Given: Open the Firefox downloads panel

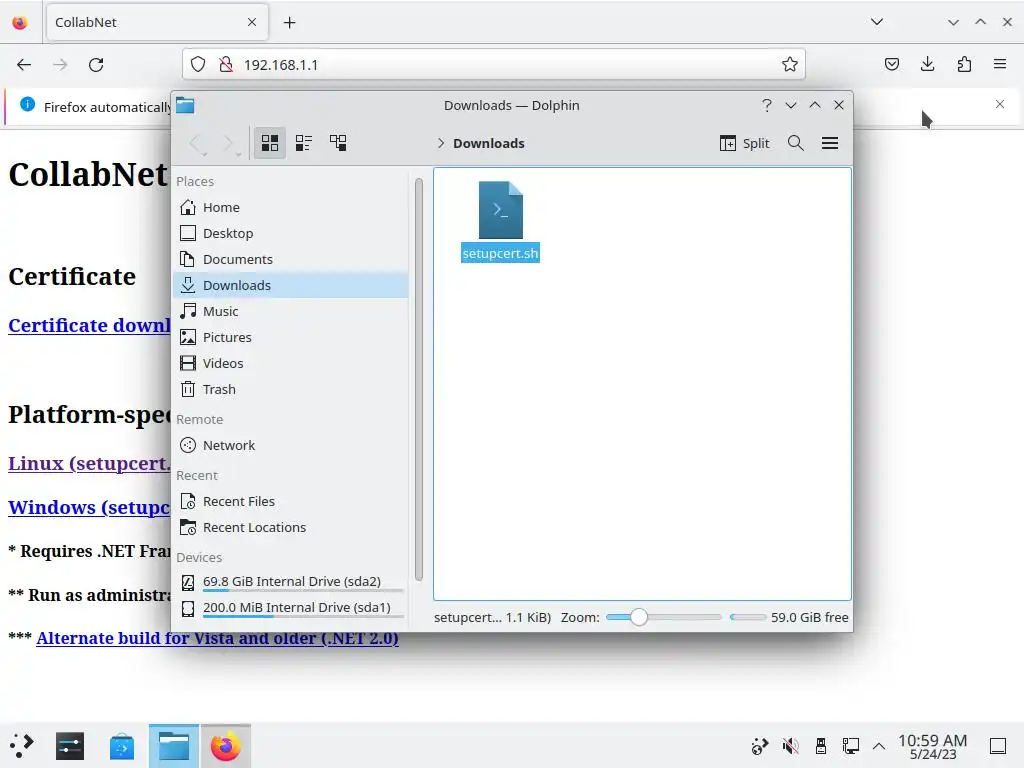Looking at the screenshot, I should point(927,65).
